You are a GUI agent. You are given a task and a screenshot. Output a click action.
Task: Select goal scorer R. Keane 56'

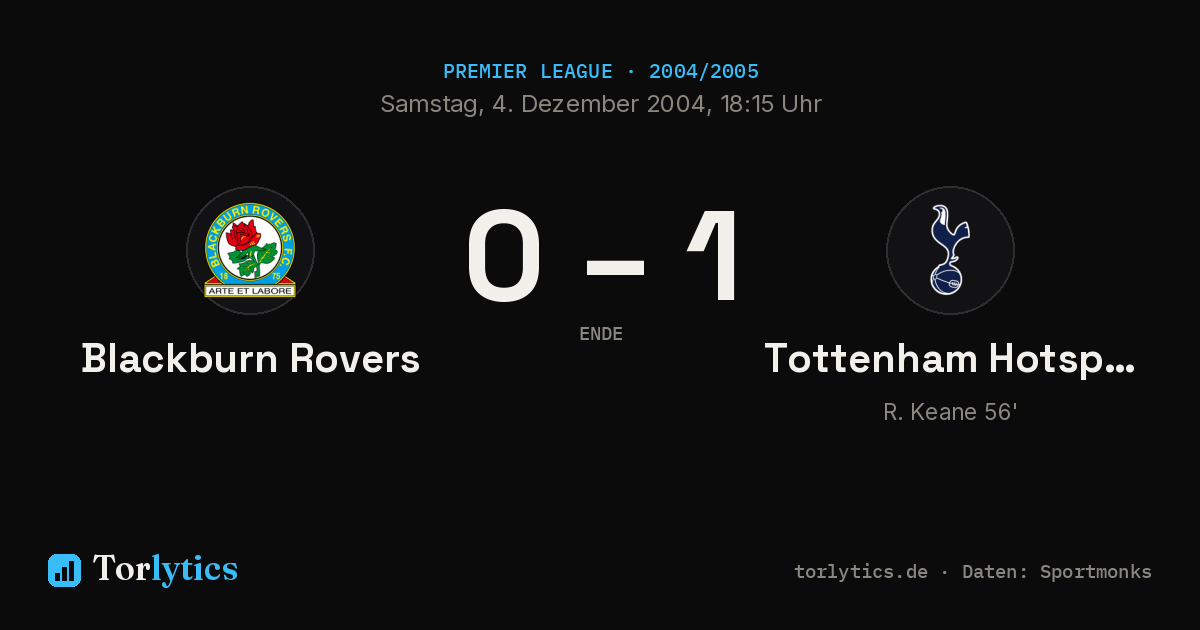[x=950, y=412]
